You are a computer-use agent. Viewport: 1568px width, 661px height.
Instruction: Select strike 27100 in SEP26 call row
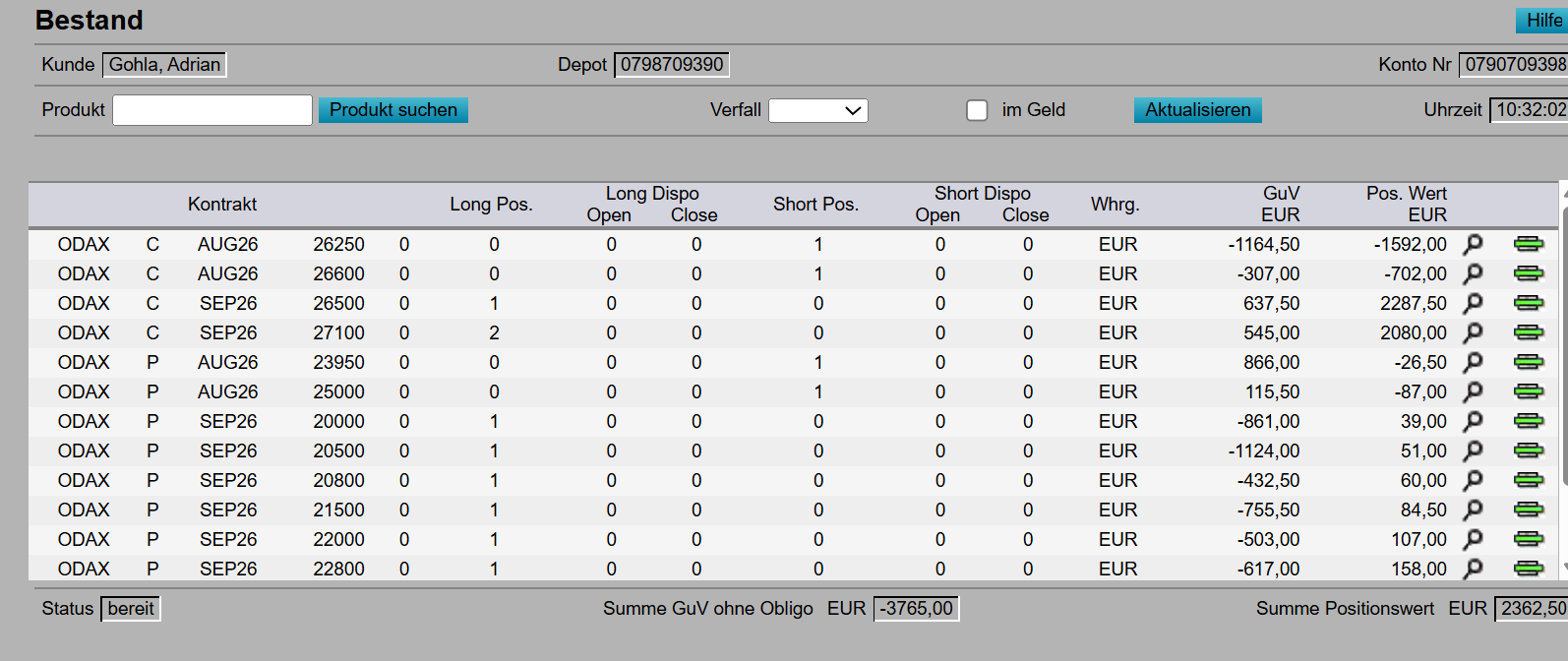click(x=338, y=332)
